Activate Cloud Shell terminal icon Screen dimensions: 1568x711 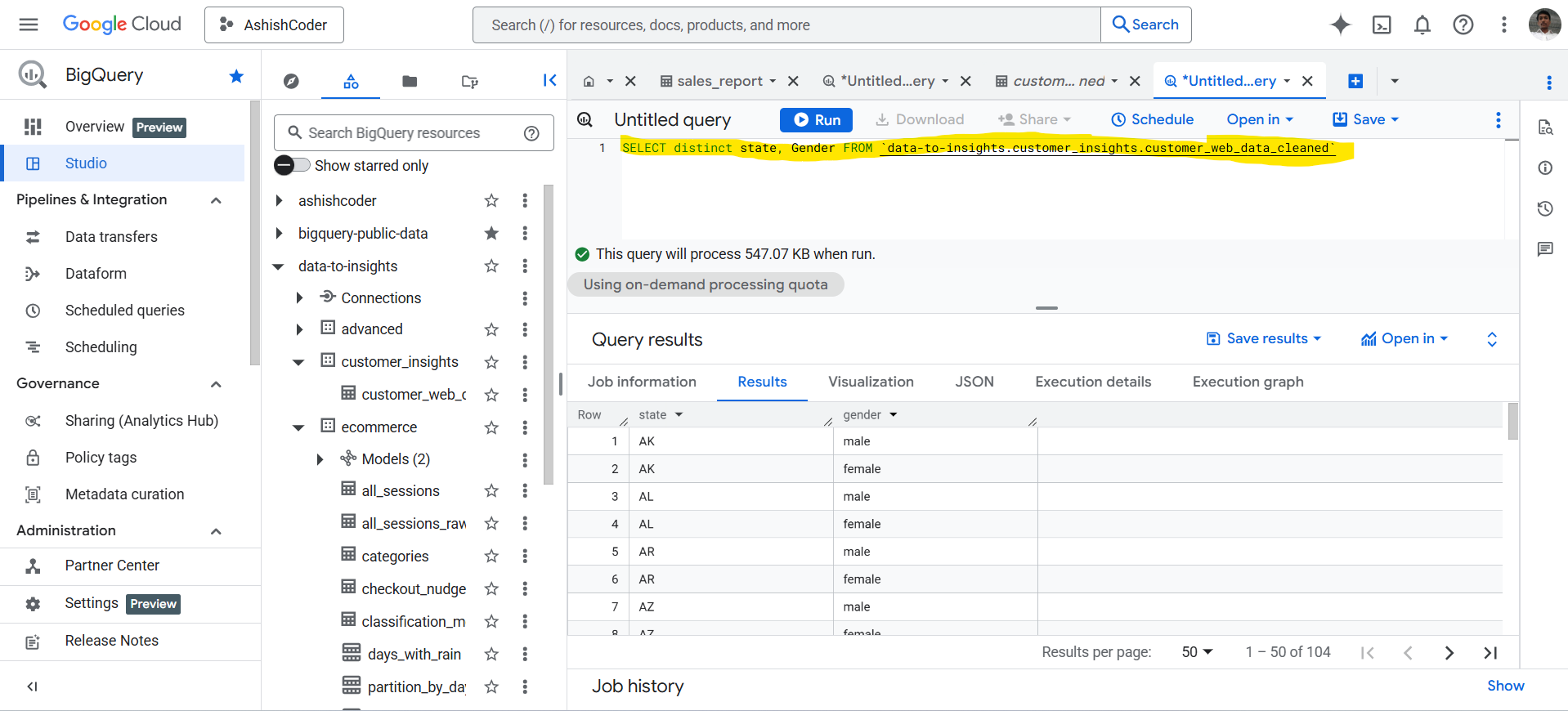click(x=1382, y=25)
